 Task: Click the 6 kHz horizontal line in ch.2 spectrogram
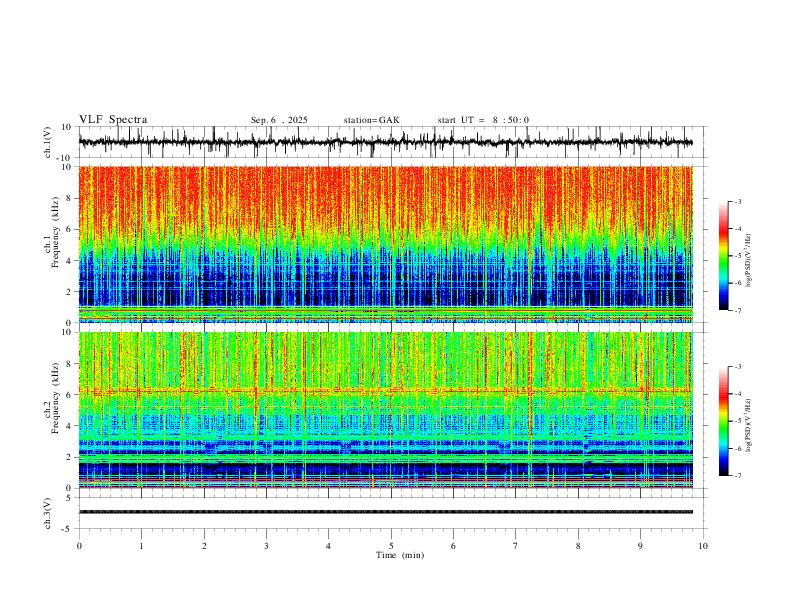pos(386,391)
